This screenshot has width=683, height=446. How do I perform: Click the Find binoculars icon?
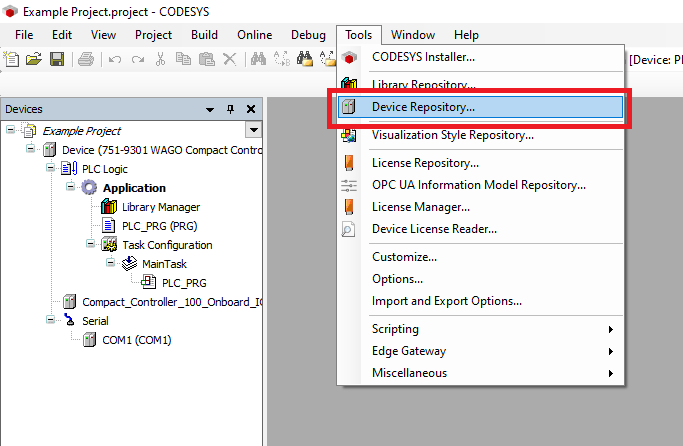click(x=258, y=59)
